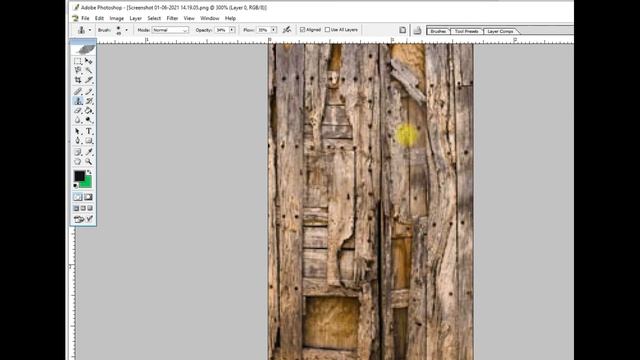Open the Layer menu
Viewport: 640px width, 360px height.
pos(136,18)
